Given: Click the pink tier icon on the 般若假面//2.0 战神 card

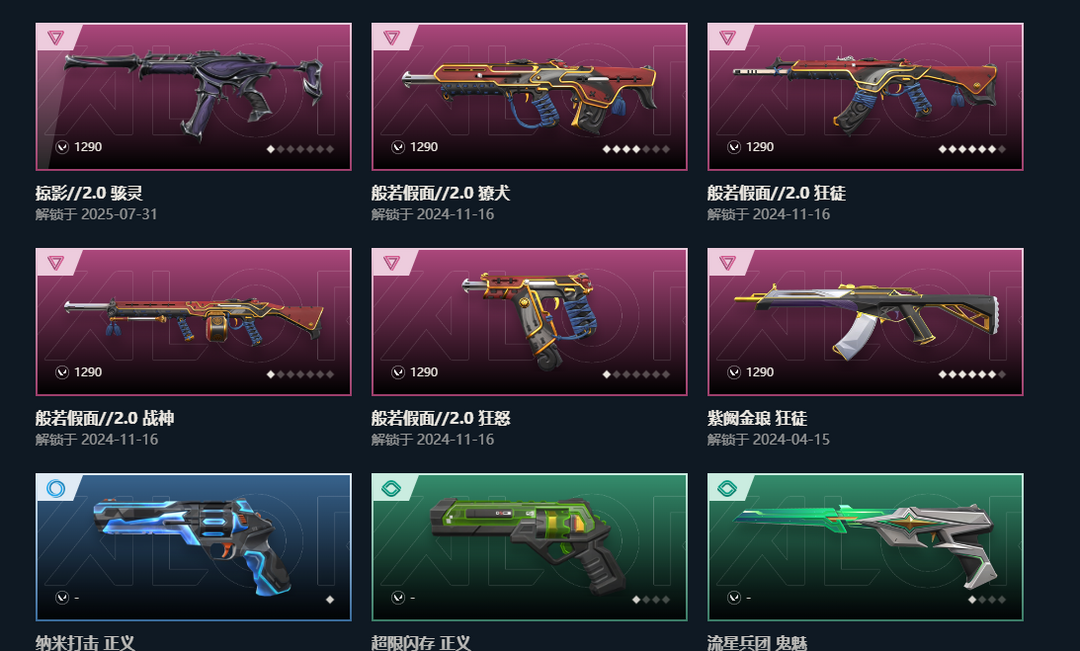Looking at the screenshot, I should tap(56, 263).
